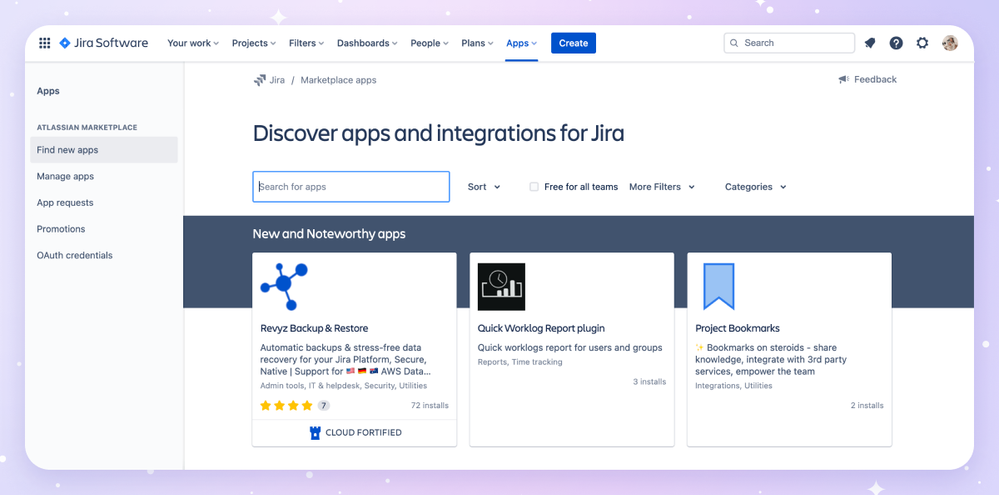Open the notifications bell icon
Screen dimensions: 999x495
click(x=870, y=43)
